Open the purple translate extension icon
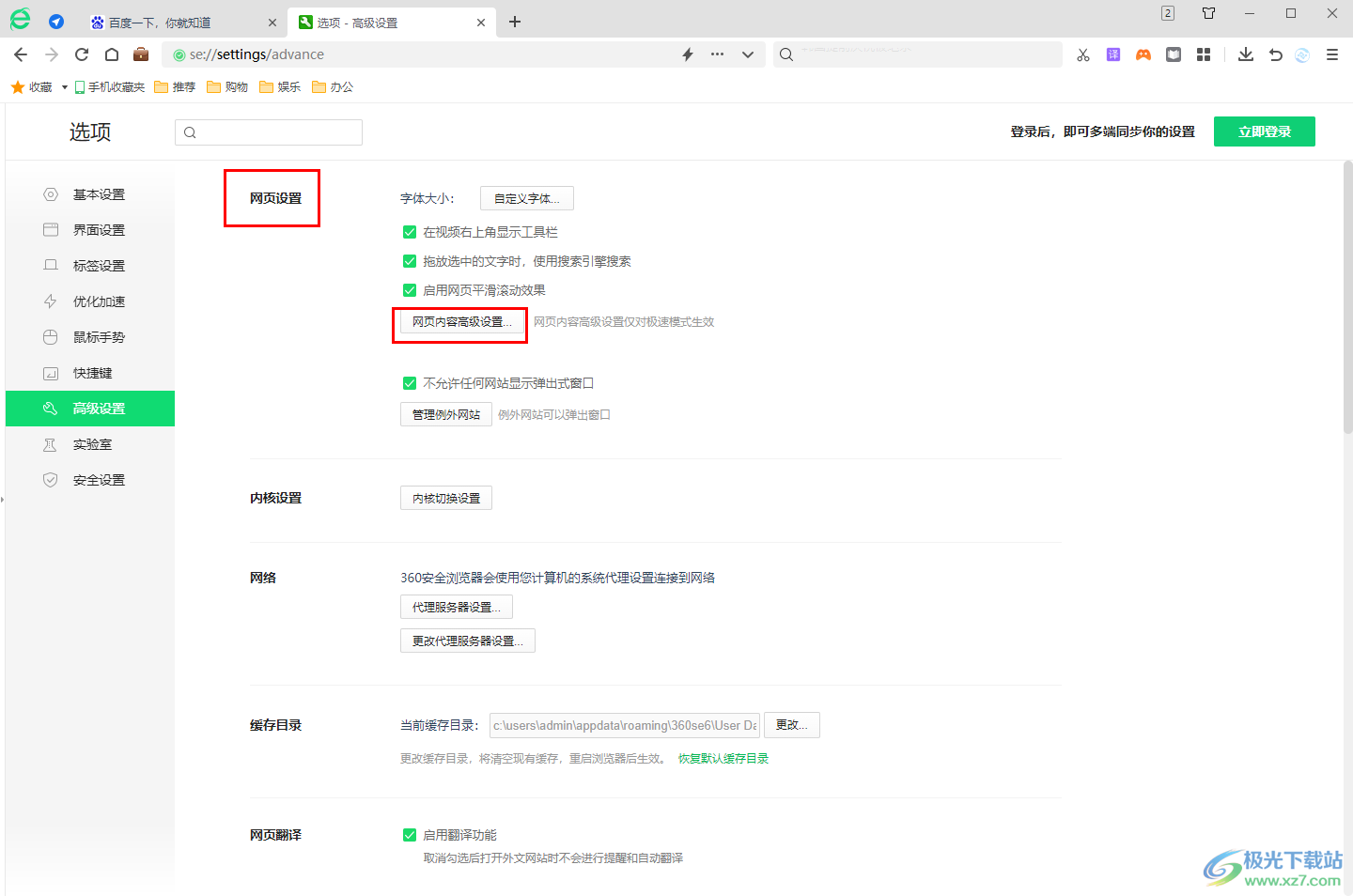Screen dimensions: 1353x896 pyautogui.click(x=1113, y=54)
